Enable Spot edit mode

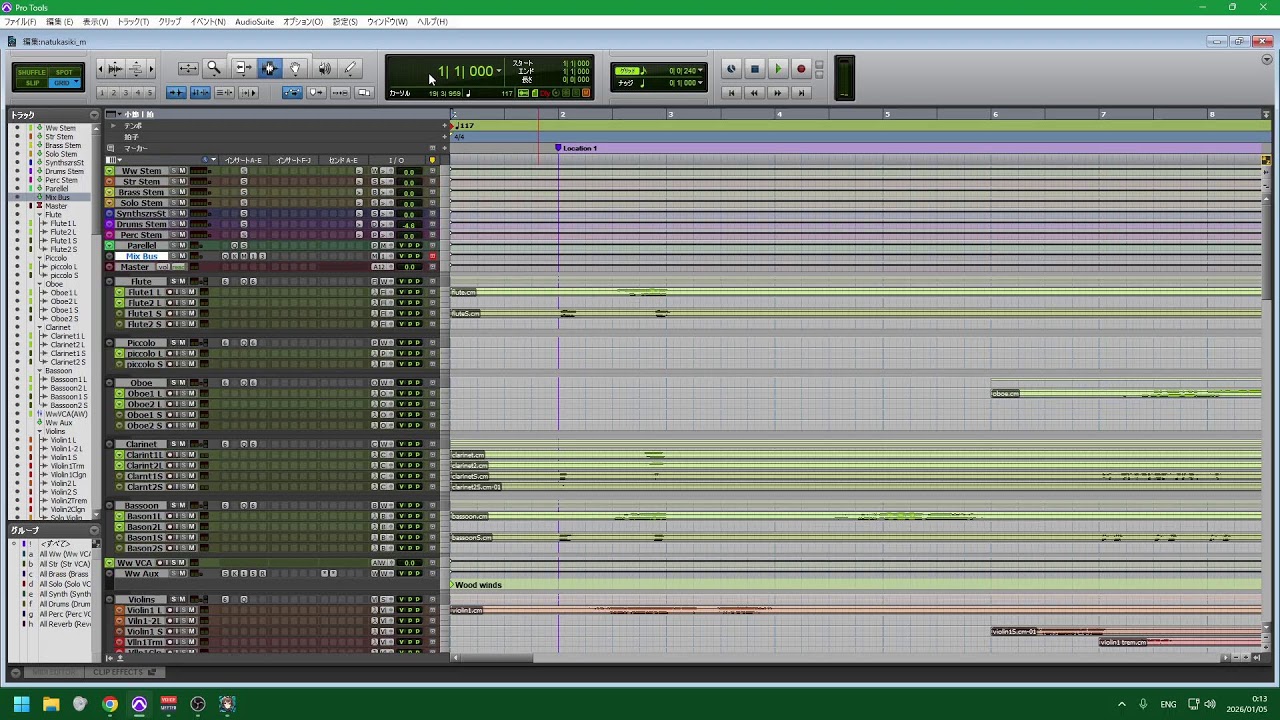coord(64,72)
